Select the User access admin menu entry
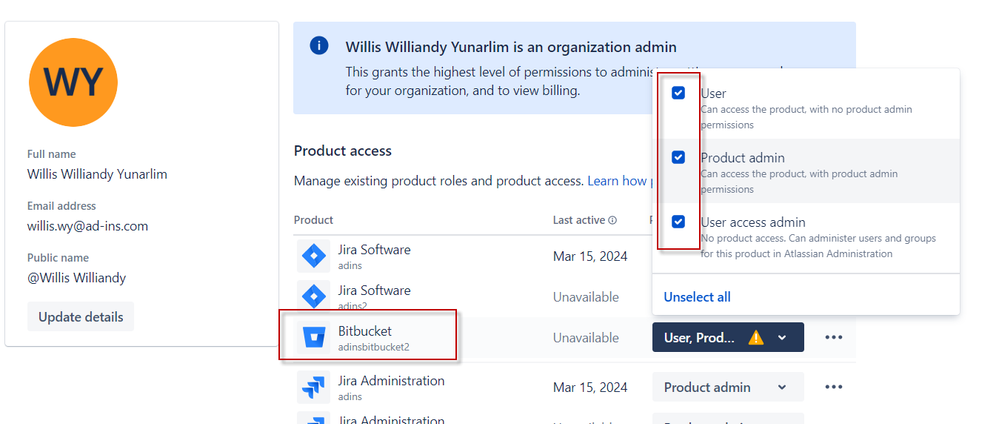The height and width of the screenshot is (424, 999). pyautogui.click(x=806, y=237)
